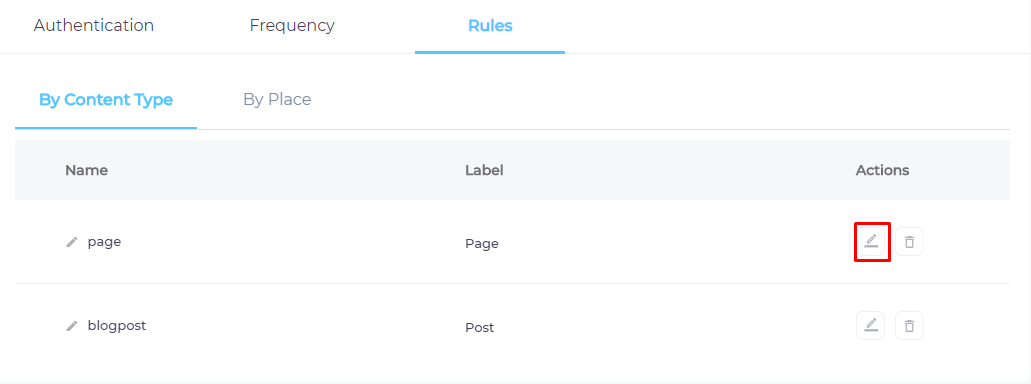The width and height of the screenshot is (1031, 384).
Task: Delete the page content type rule
Action: (x=909, y=242)
